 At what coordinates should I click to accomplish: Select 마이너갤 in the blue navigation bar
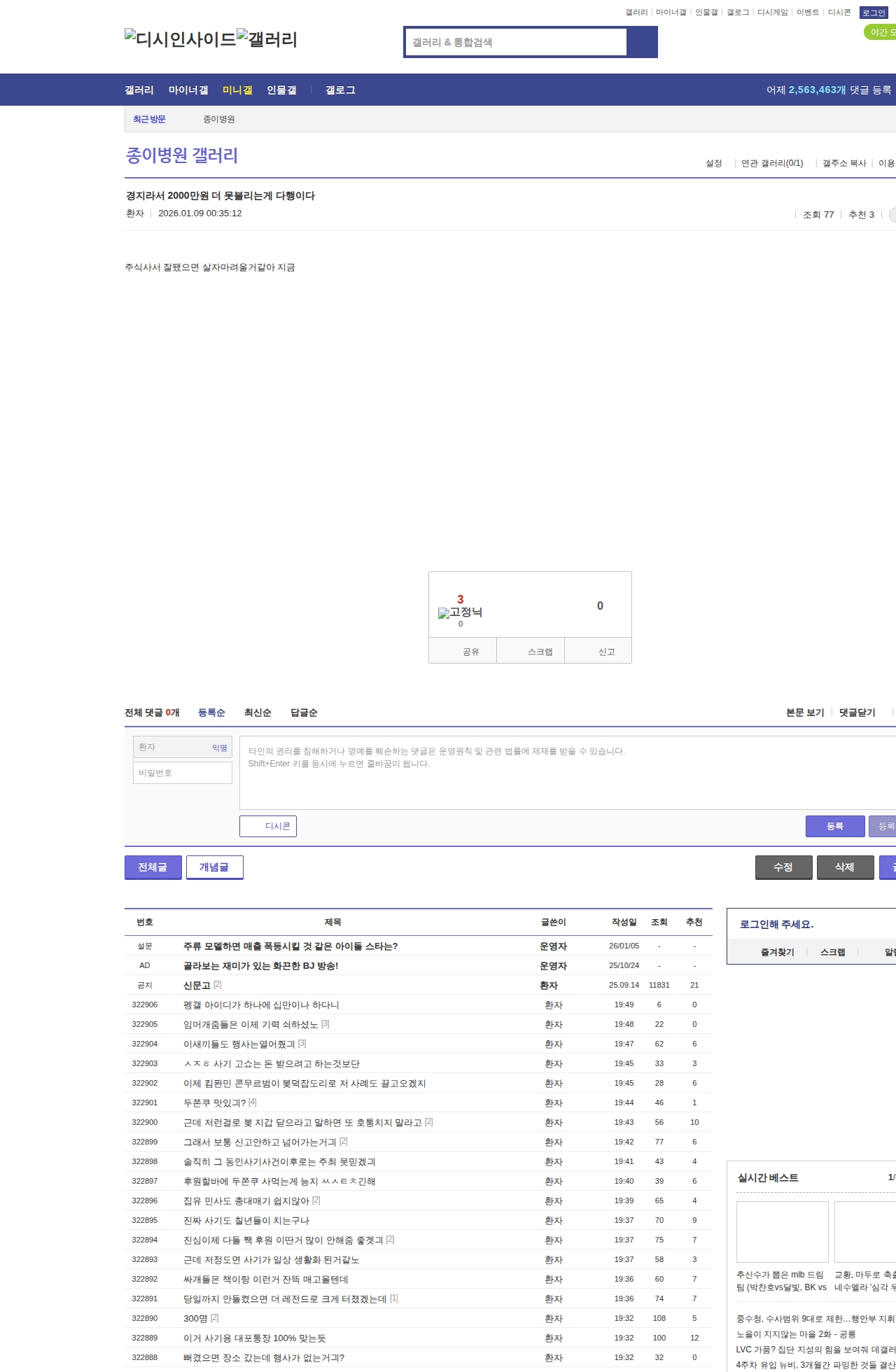188,90
